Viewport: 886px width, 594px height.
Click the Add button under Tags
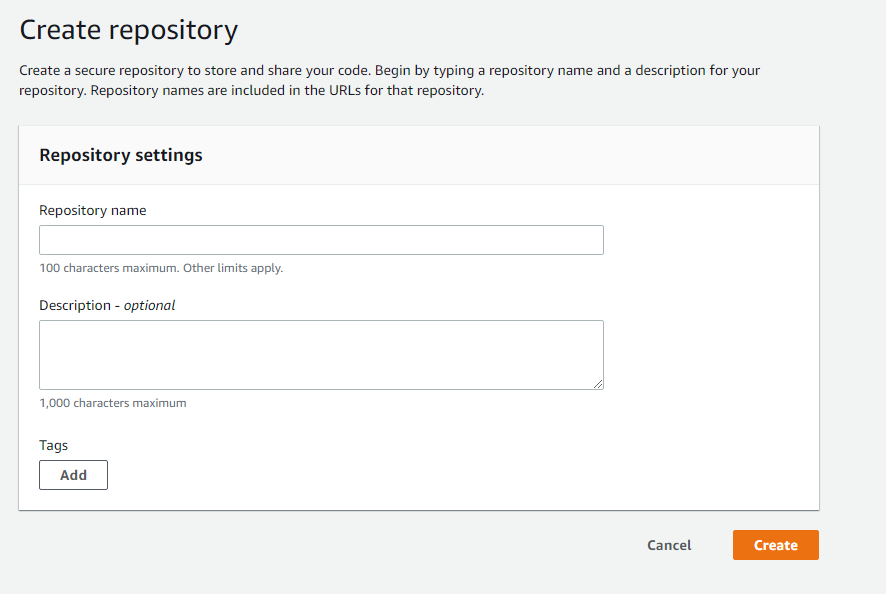[x=73, y=475]
